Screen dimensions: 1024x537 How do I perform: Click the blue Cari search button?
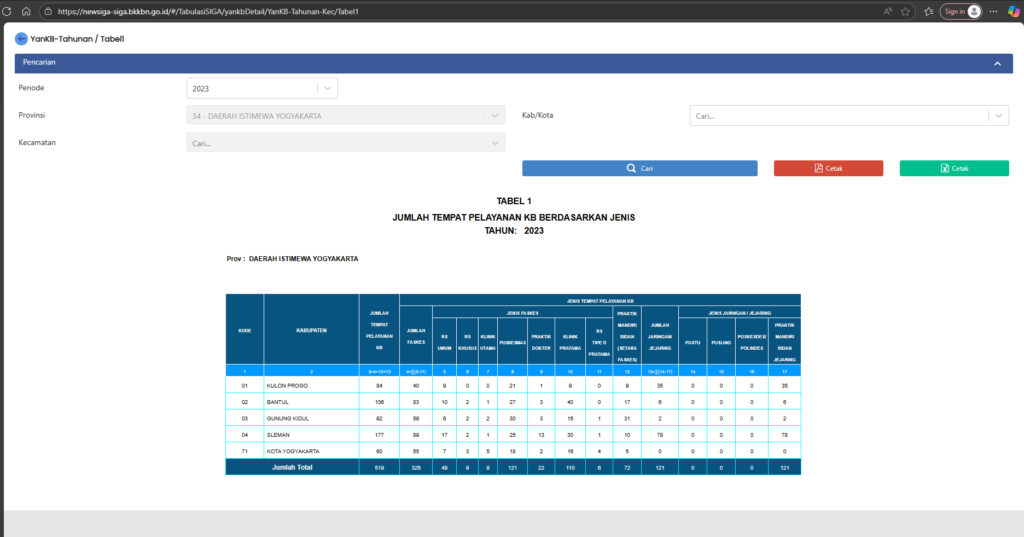639,168
